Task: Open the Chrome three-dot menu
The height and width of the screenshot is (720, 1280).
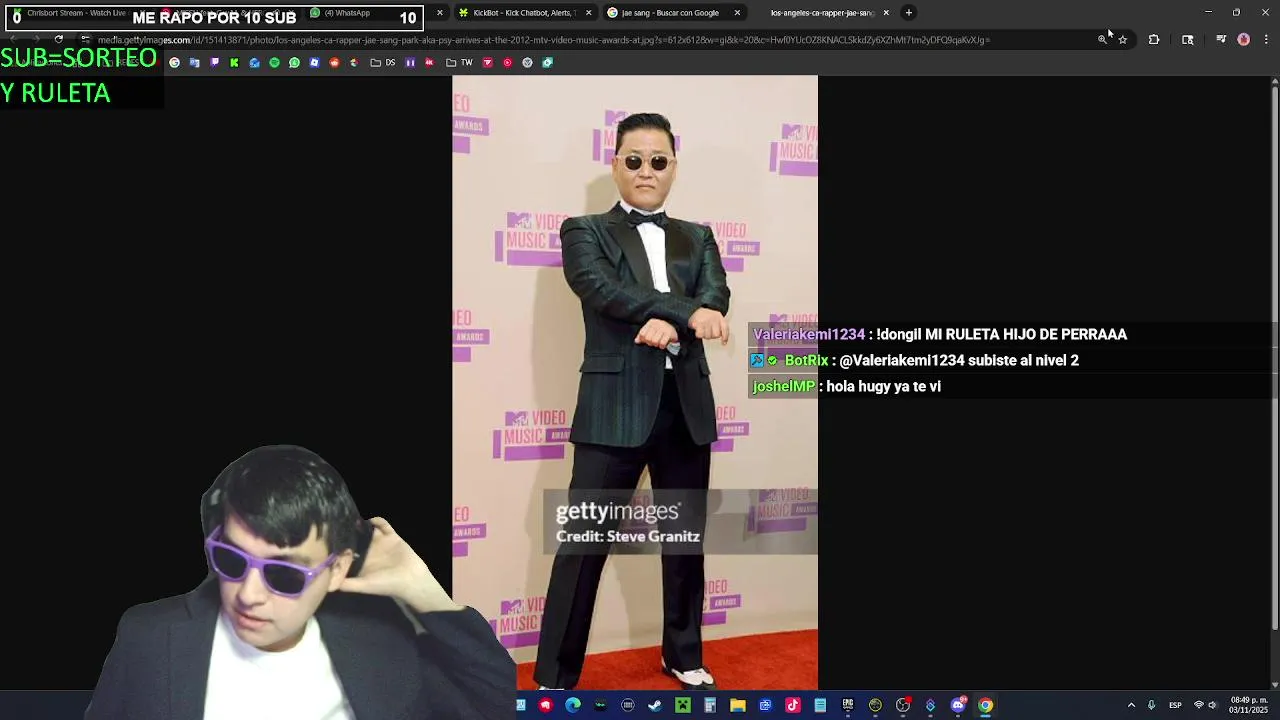Action: [1266, 40]
